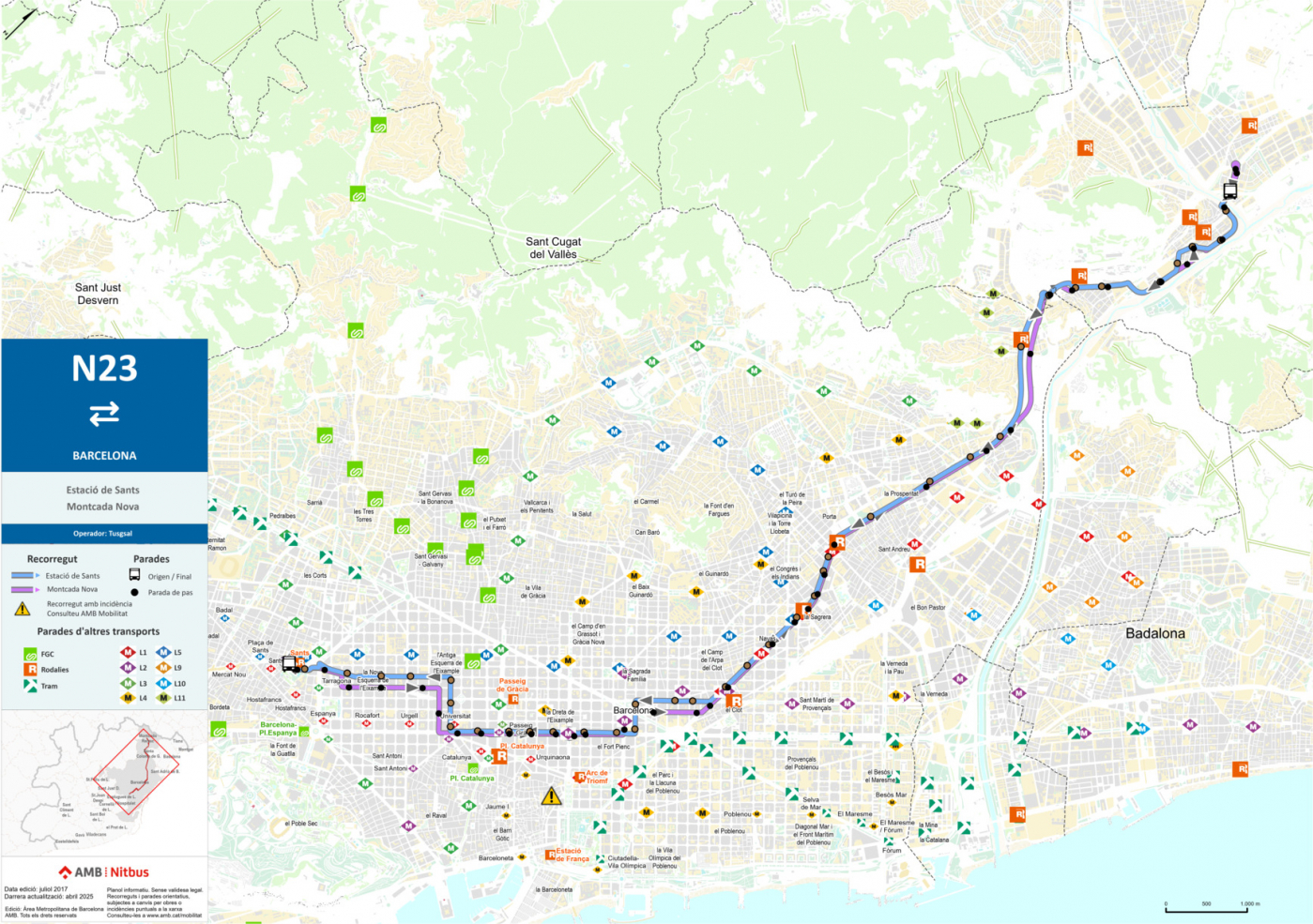This screenshot has width=1313, height=924.
Task: Select the L3 metro legend symbol
Action: tap(128, 683)
